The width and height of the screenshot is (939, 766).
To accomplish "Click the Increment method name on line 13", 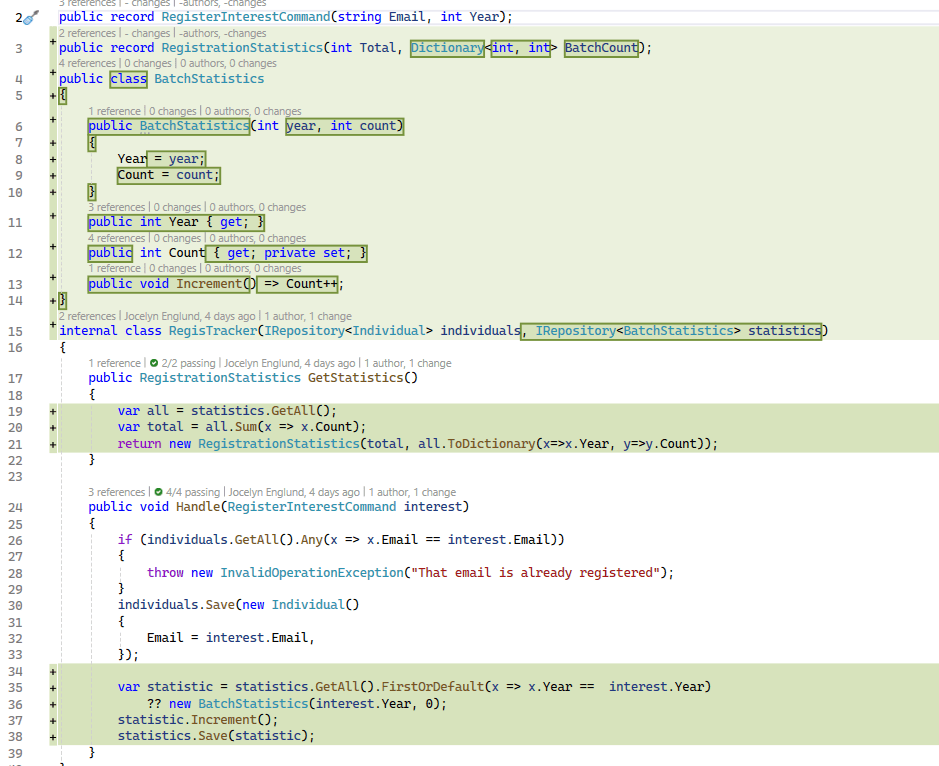I will [209, 284].
